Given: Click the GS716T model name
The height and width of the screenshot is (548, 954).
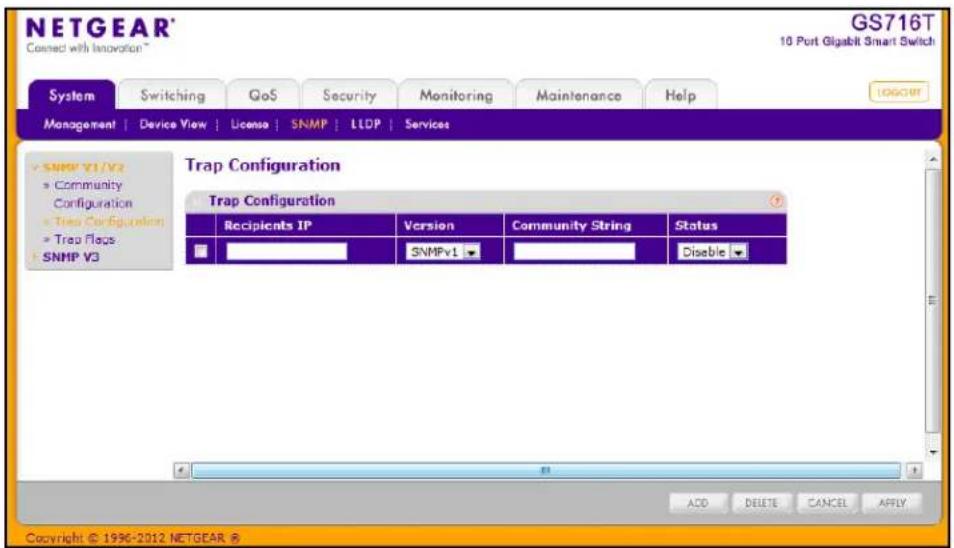Looking at the screenshot, I should click(891, 23).
